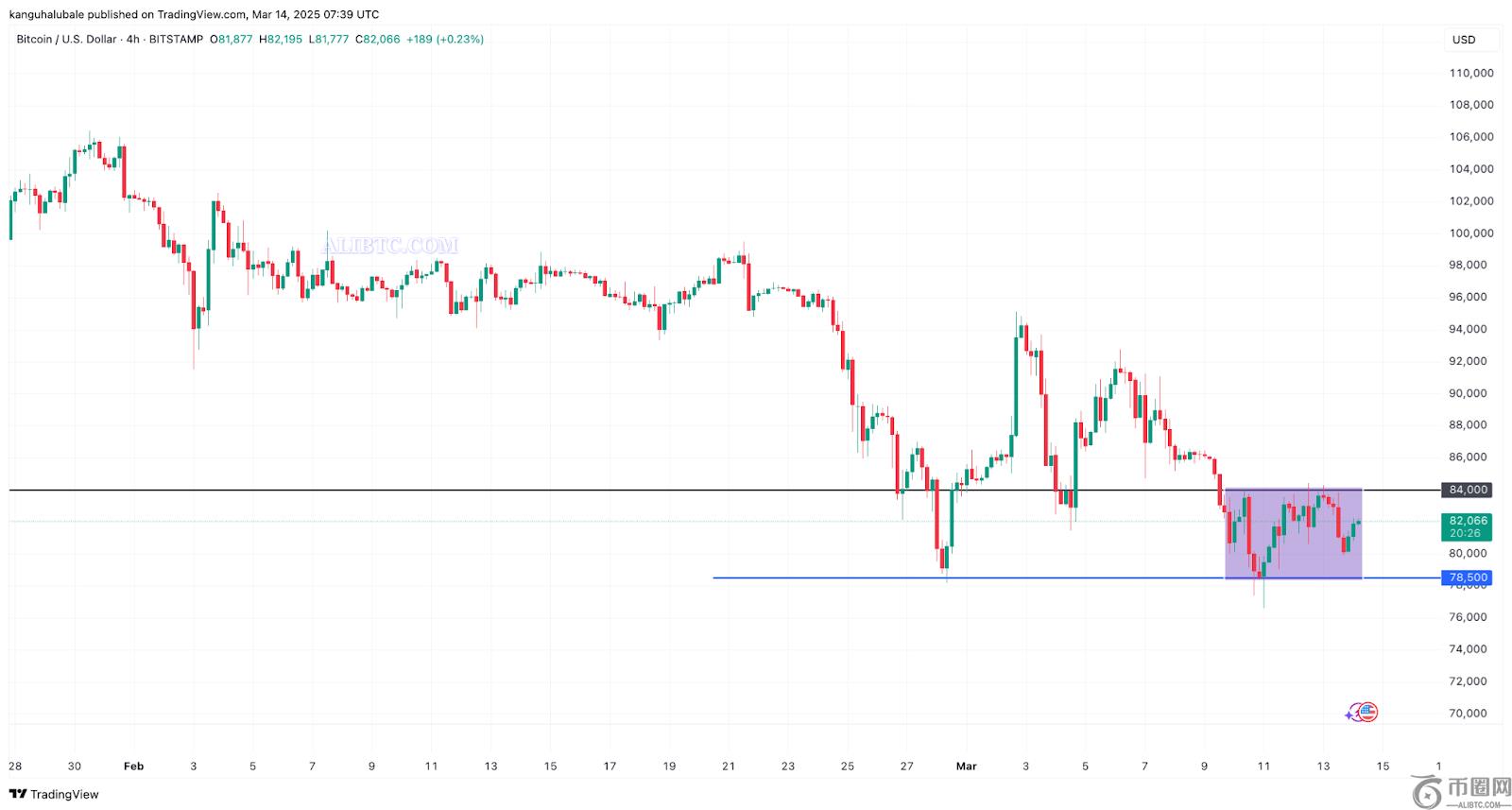Click the 78,500 blue price label
Image resolution: width=1512 pixels, height=810 pixels.
coord(1466,577)
